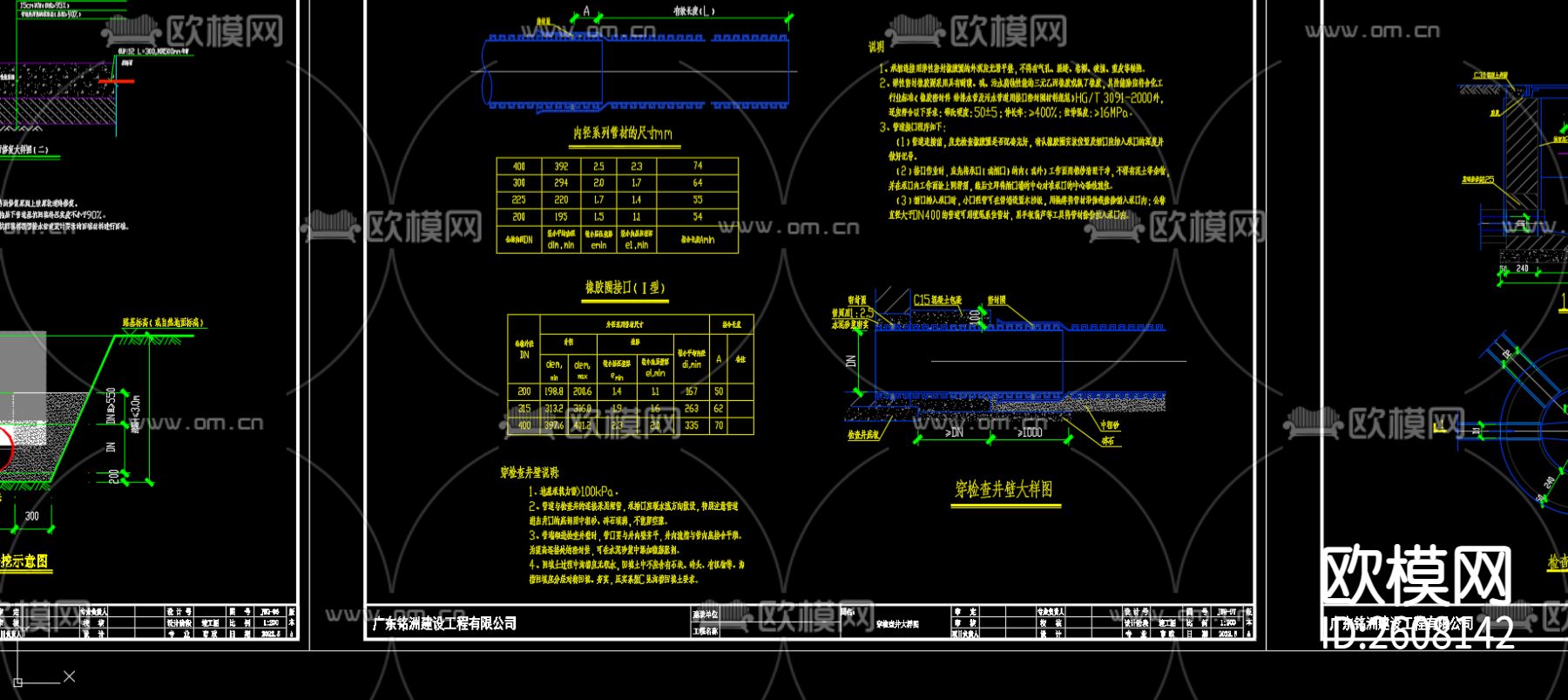Click the '294' cell in upper table
The height and width of the screenshot is (700, 1568).
coord(561,183)
